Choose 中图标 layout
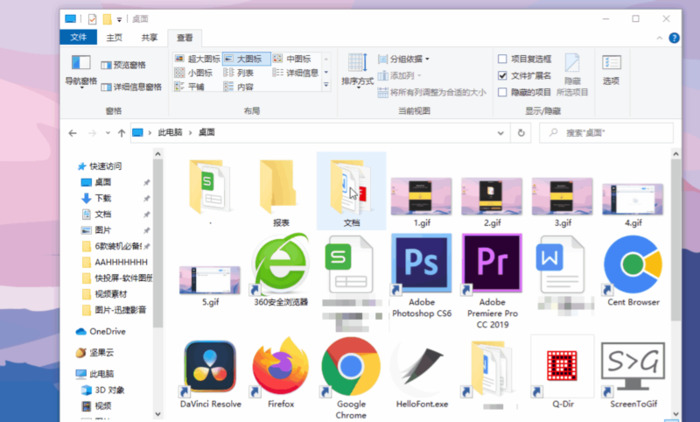 coord(292,58)
